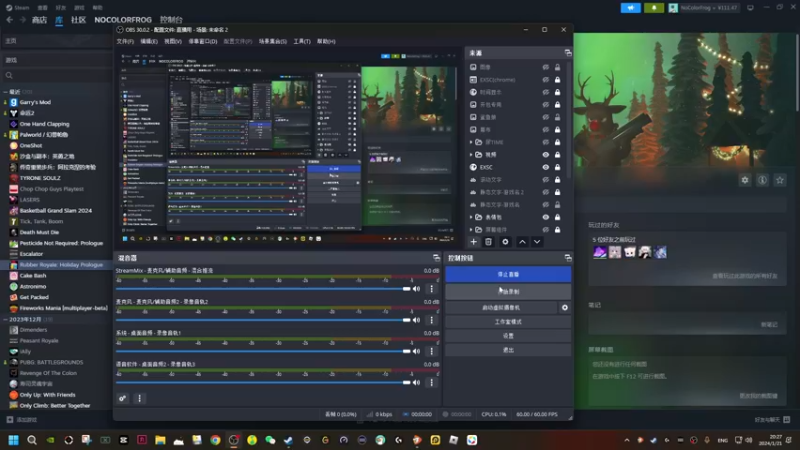Collapse the 2023年12月 section in the Steam library
The width and height of the screenshot is (800, 450).
coord(6,319)
